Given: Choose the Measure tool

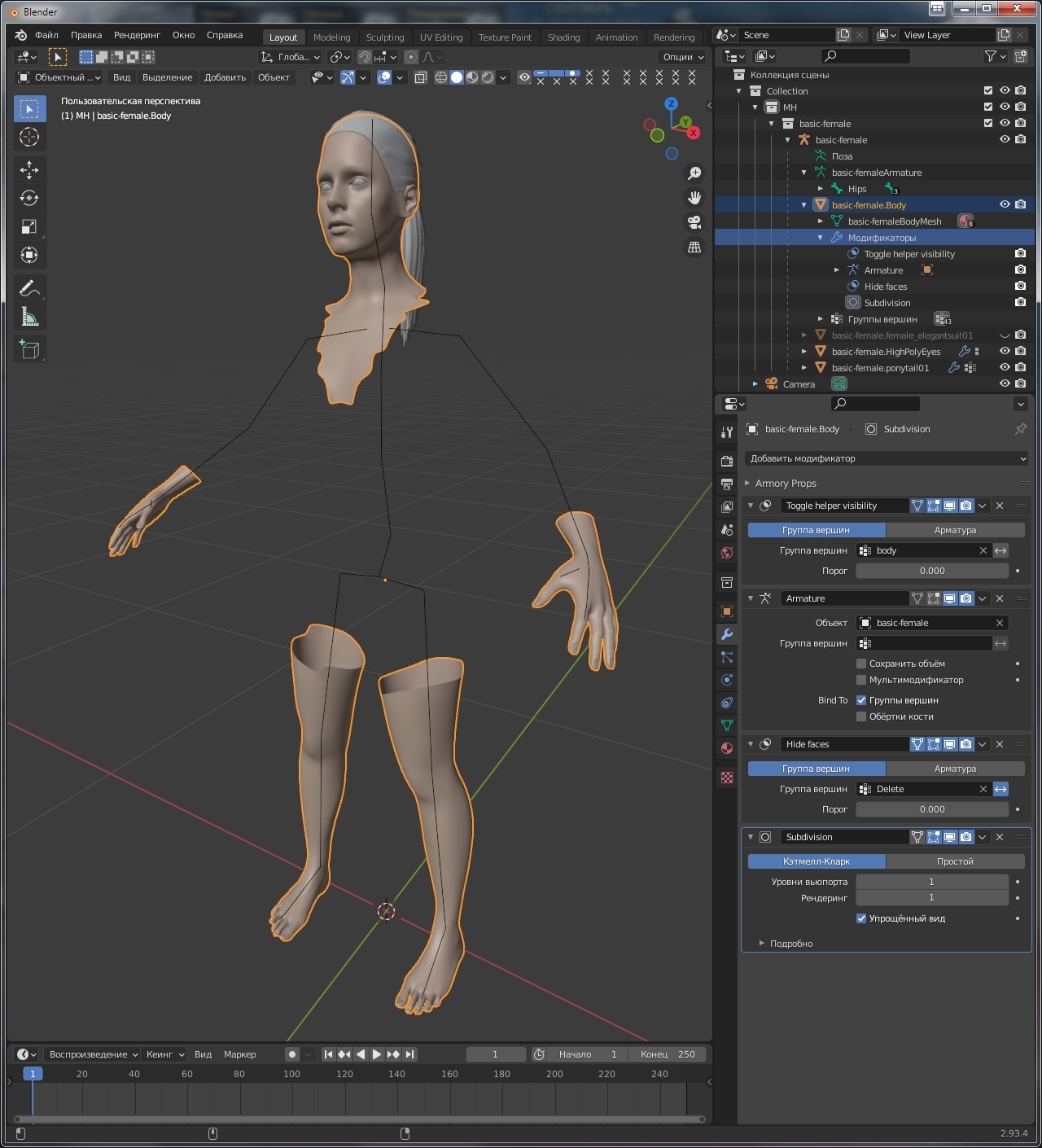Looking at the screenshot, I should 29,317.
